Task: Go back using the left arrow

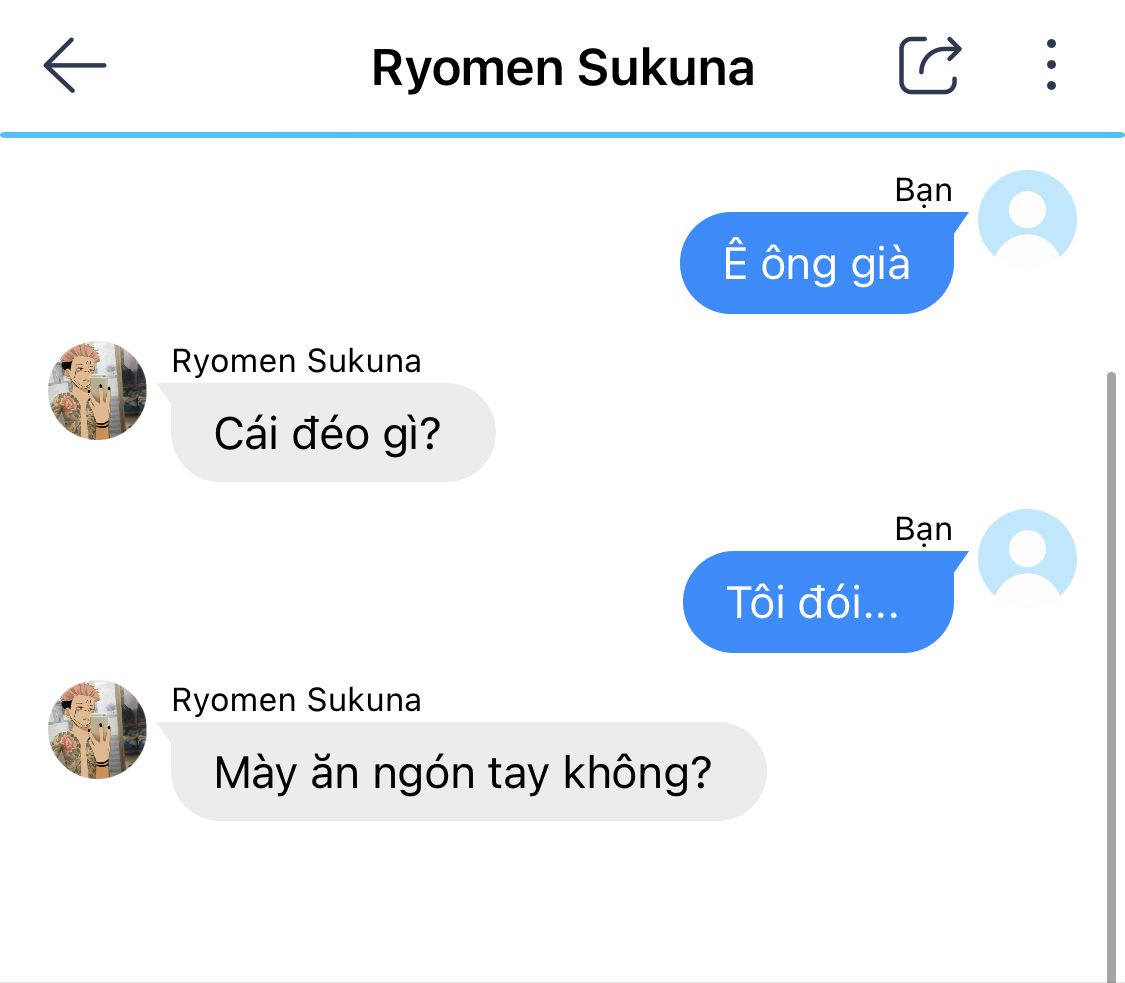Action: click(75, 65)
